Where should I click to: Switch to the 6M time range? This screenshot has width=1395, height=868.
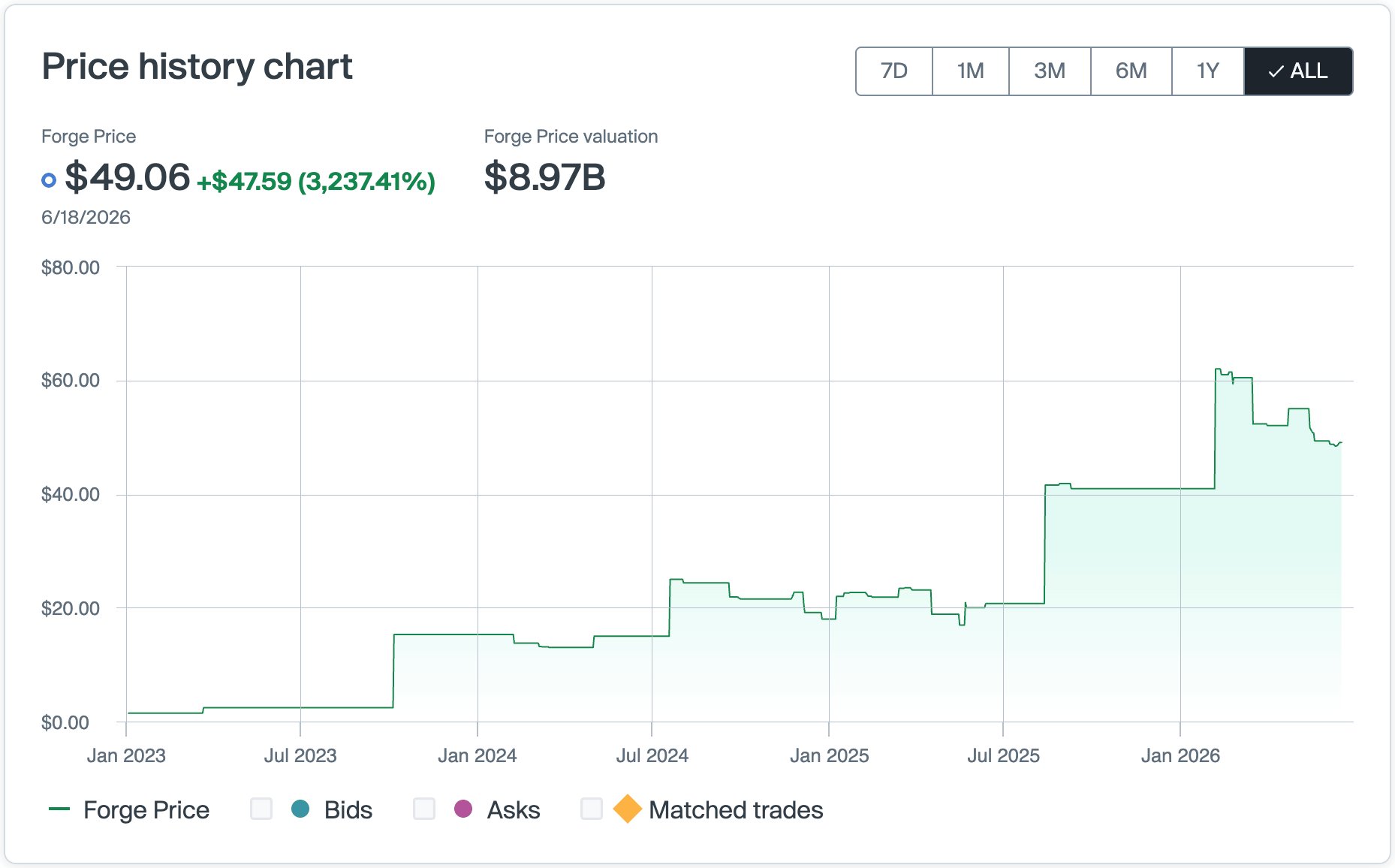pyautogui.click(x=1131, y=71)
